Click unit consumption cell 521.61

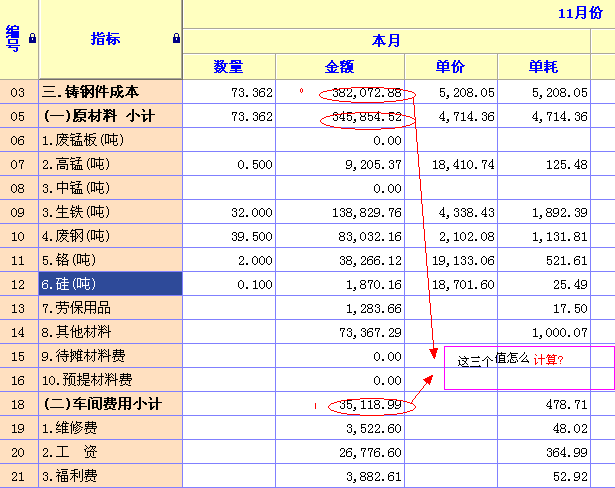pyautogui.click(x=544, y=260)
